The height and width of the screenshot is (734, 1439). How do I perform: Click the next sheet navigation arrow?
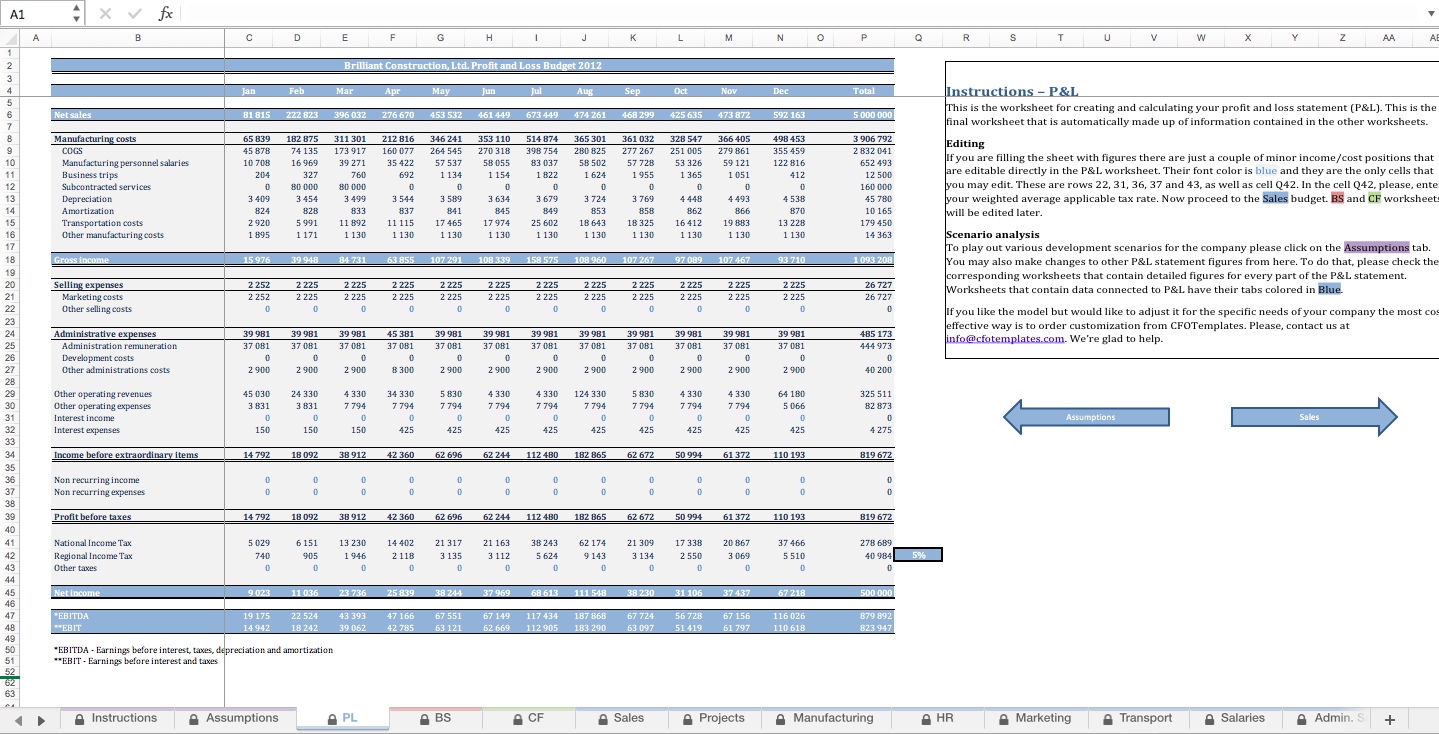tap(42, 719)
